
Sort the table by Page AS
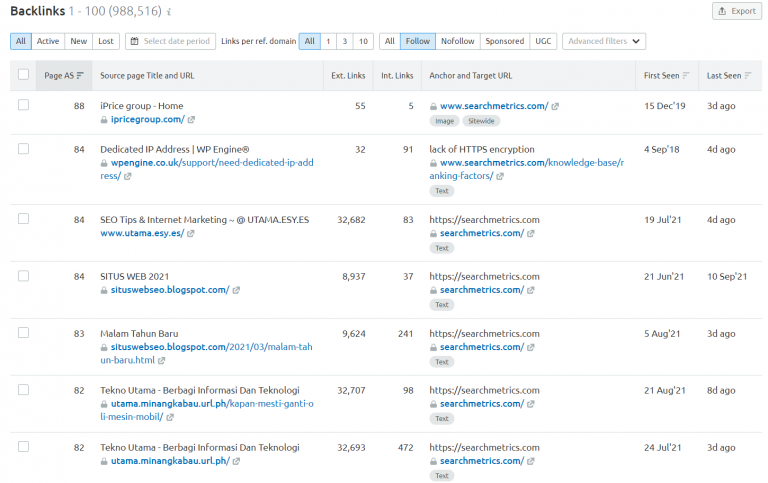pyautogui.click(x=64, y=75)
